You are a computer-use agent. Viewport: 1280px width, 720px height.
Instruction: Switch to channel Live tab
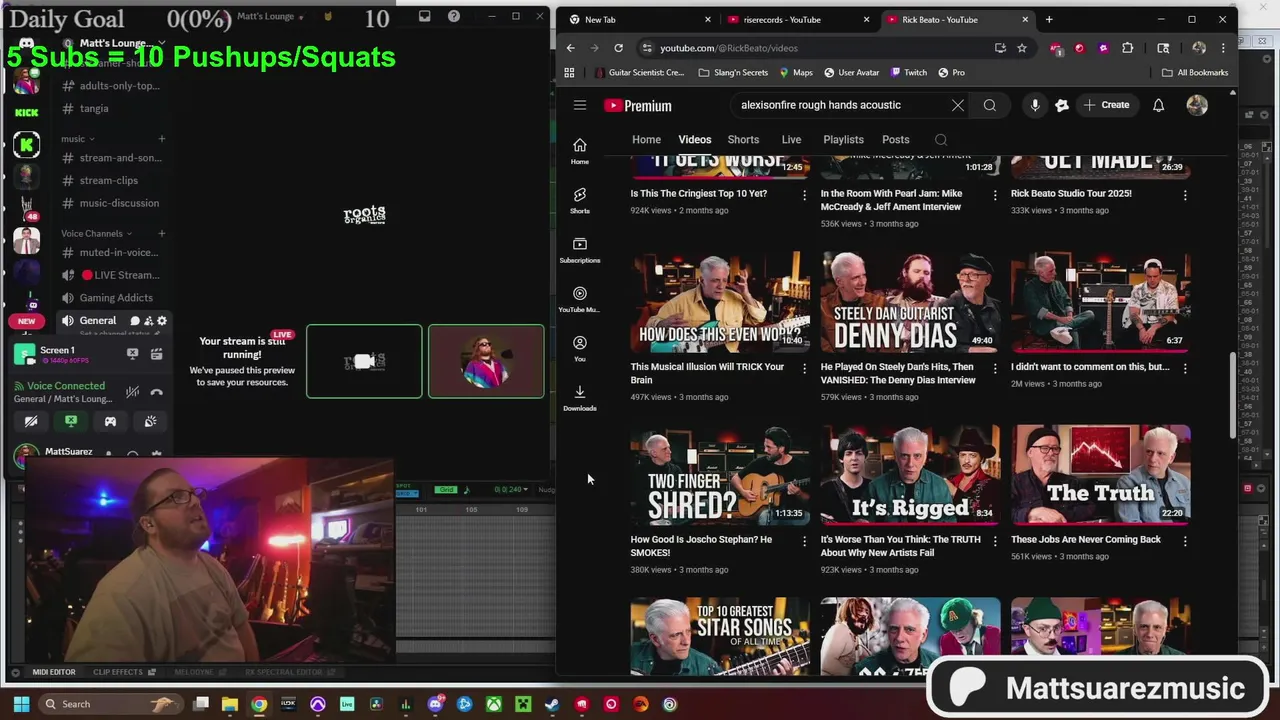791,140
